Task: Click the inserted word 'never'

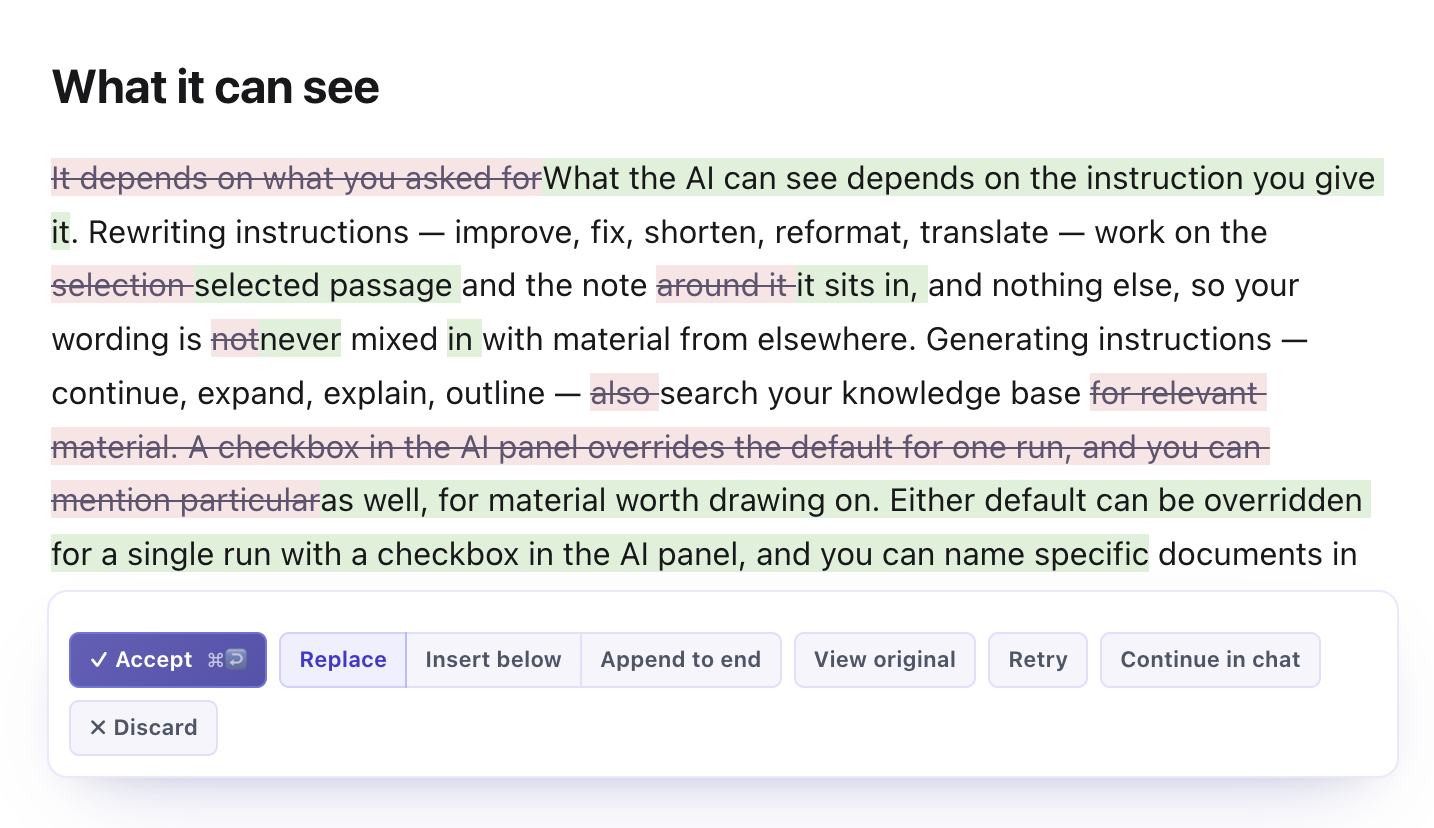Action: 301,340
